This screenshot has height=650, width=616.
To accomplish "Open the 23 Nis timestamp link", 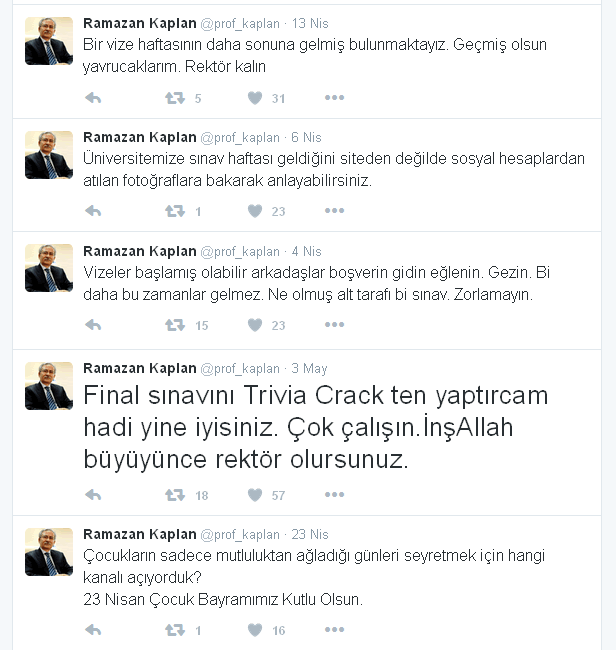I will [310, 534].
